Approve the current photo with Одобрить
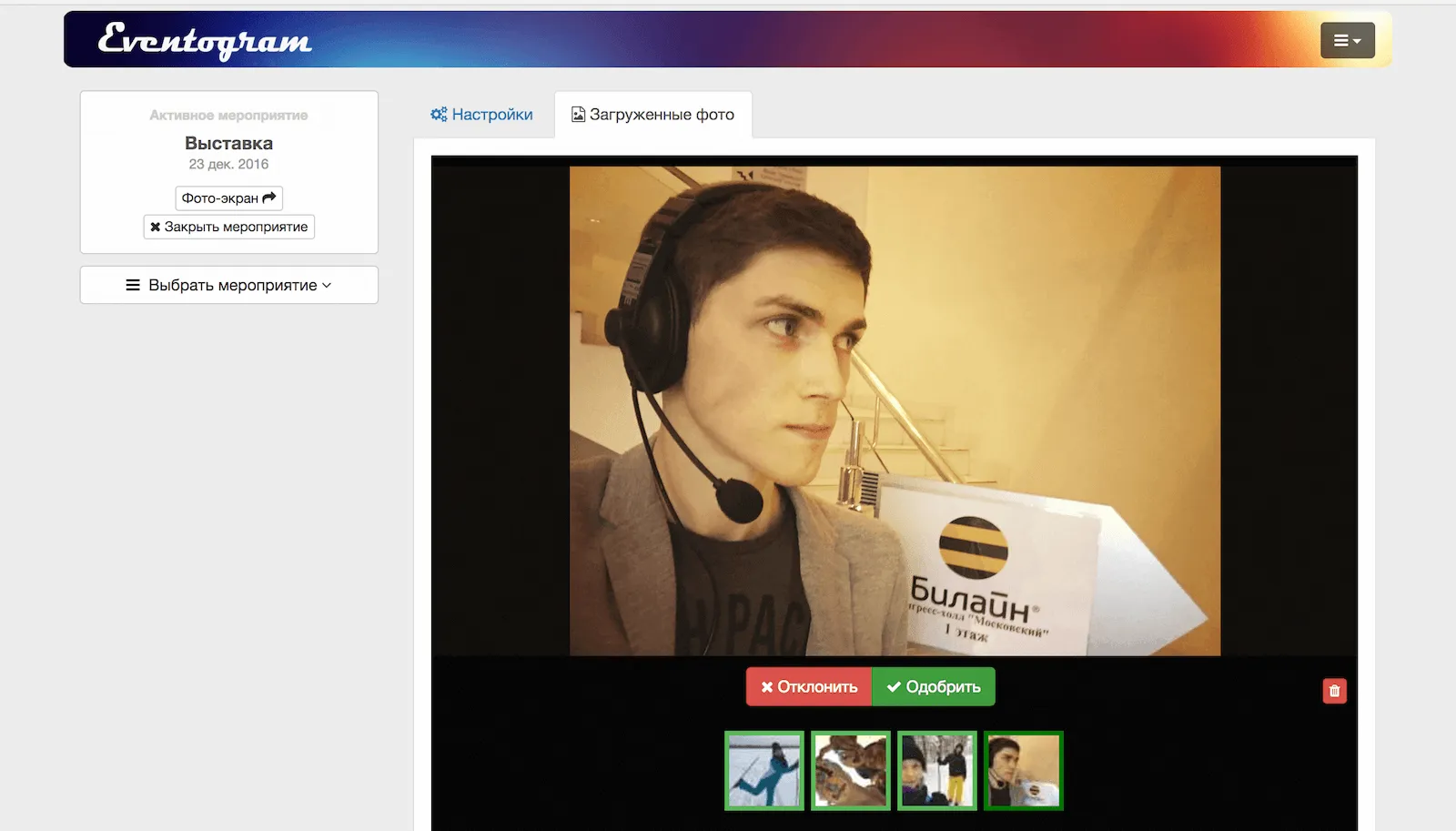The height and width of the screenshot is (831, 1456). pyautogui.click(x=934, y=686)
